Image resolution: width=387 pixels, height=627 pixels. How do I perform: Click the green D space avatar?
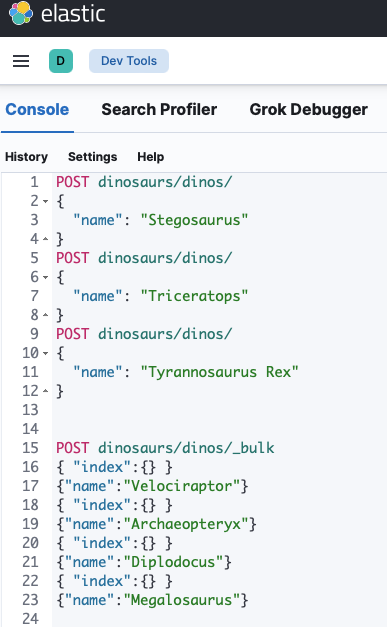click(x=61, y=61)
